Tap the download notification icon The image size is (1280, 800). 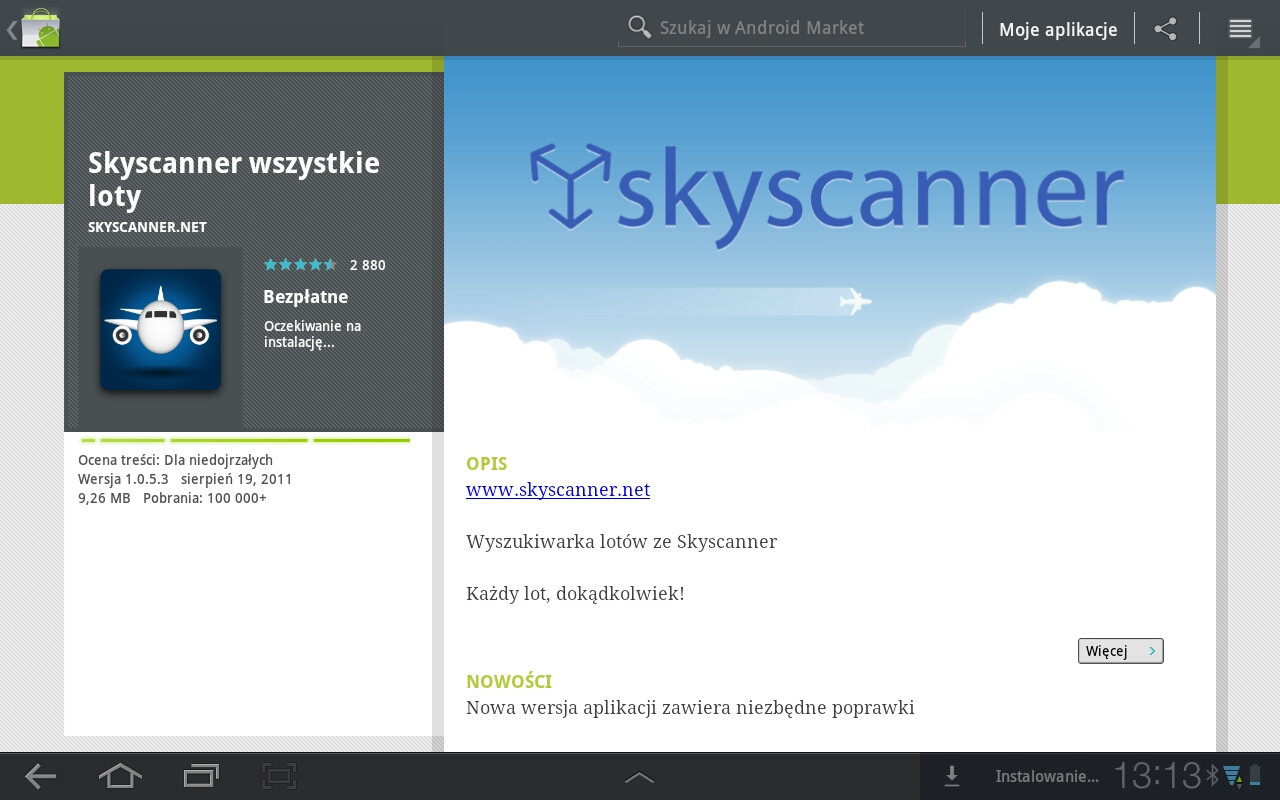coord(952,776)
